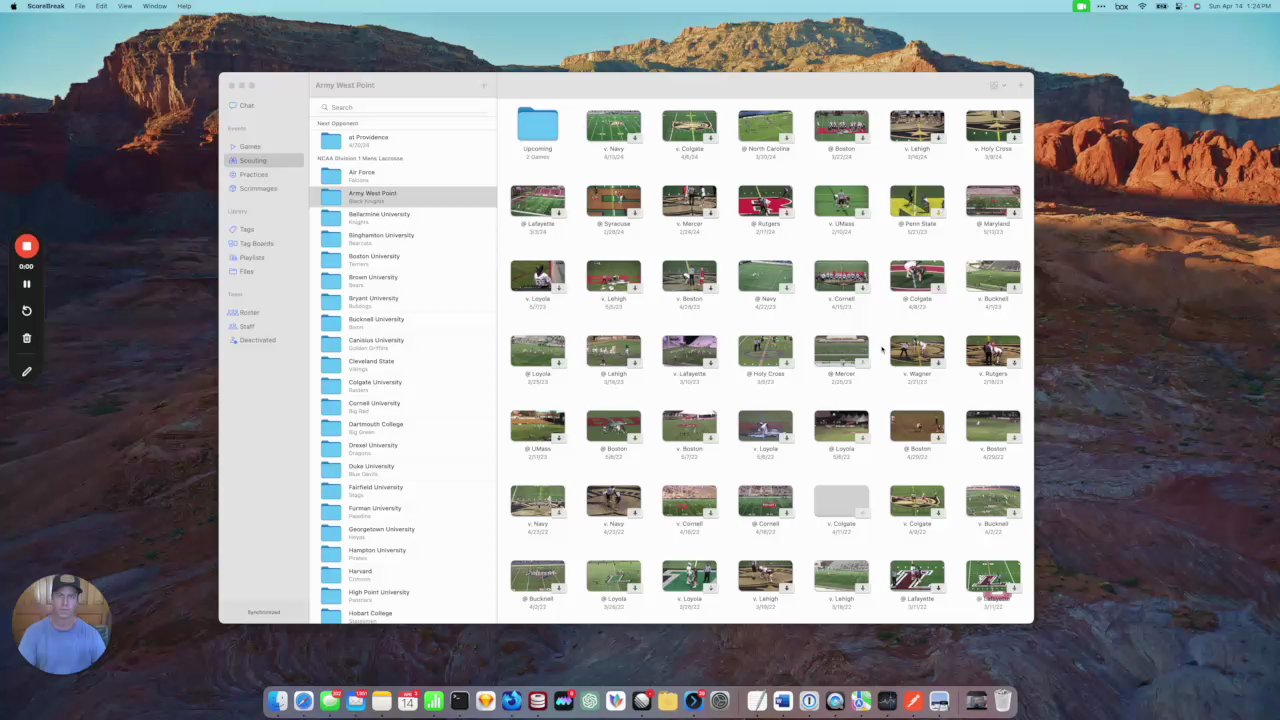Open the Upcoming games folder
The width and height of the screenshot is (1280, 720).
pyautogui.click(x=537, y=126)
